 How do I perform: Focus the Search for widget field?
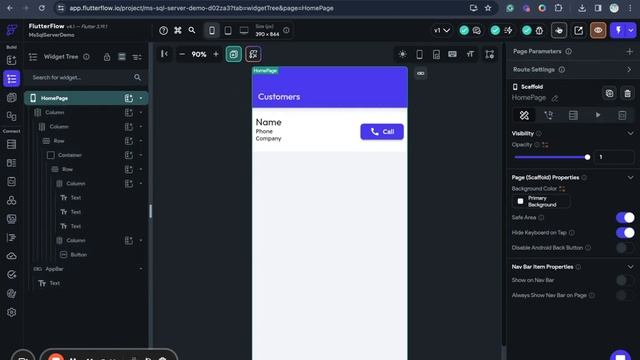pyautogui.click(x=86, y=78)
